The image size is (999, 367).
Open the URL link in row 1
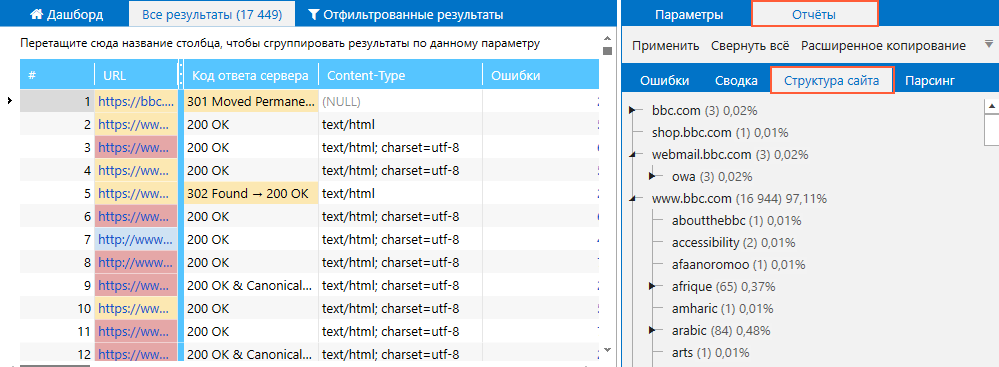[136, 101]
